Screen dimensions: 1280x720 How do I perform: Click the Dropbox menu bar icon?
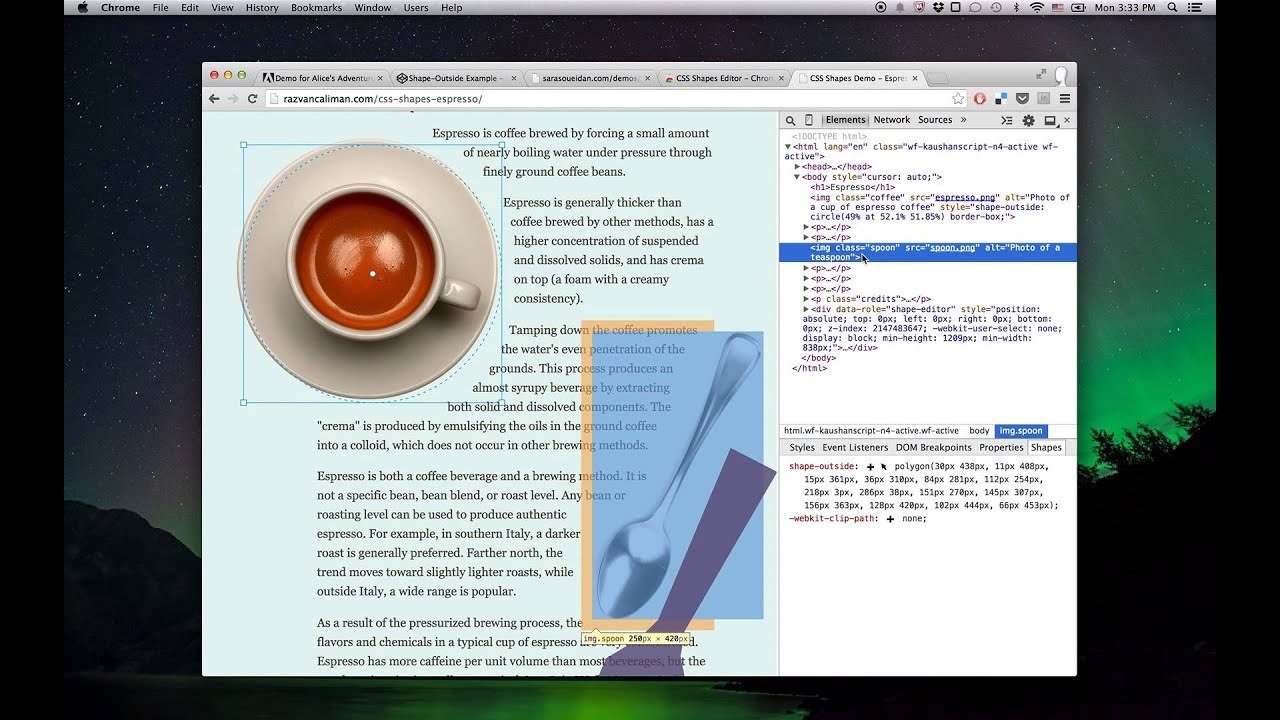[x=936, y=7]
